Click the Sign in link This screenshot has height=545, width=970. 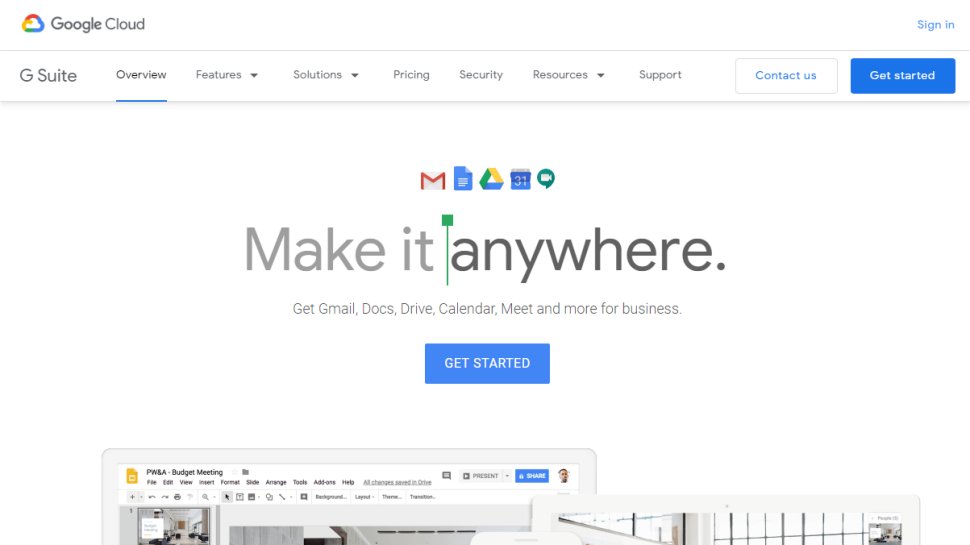935,25
